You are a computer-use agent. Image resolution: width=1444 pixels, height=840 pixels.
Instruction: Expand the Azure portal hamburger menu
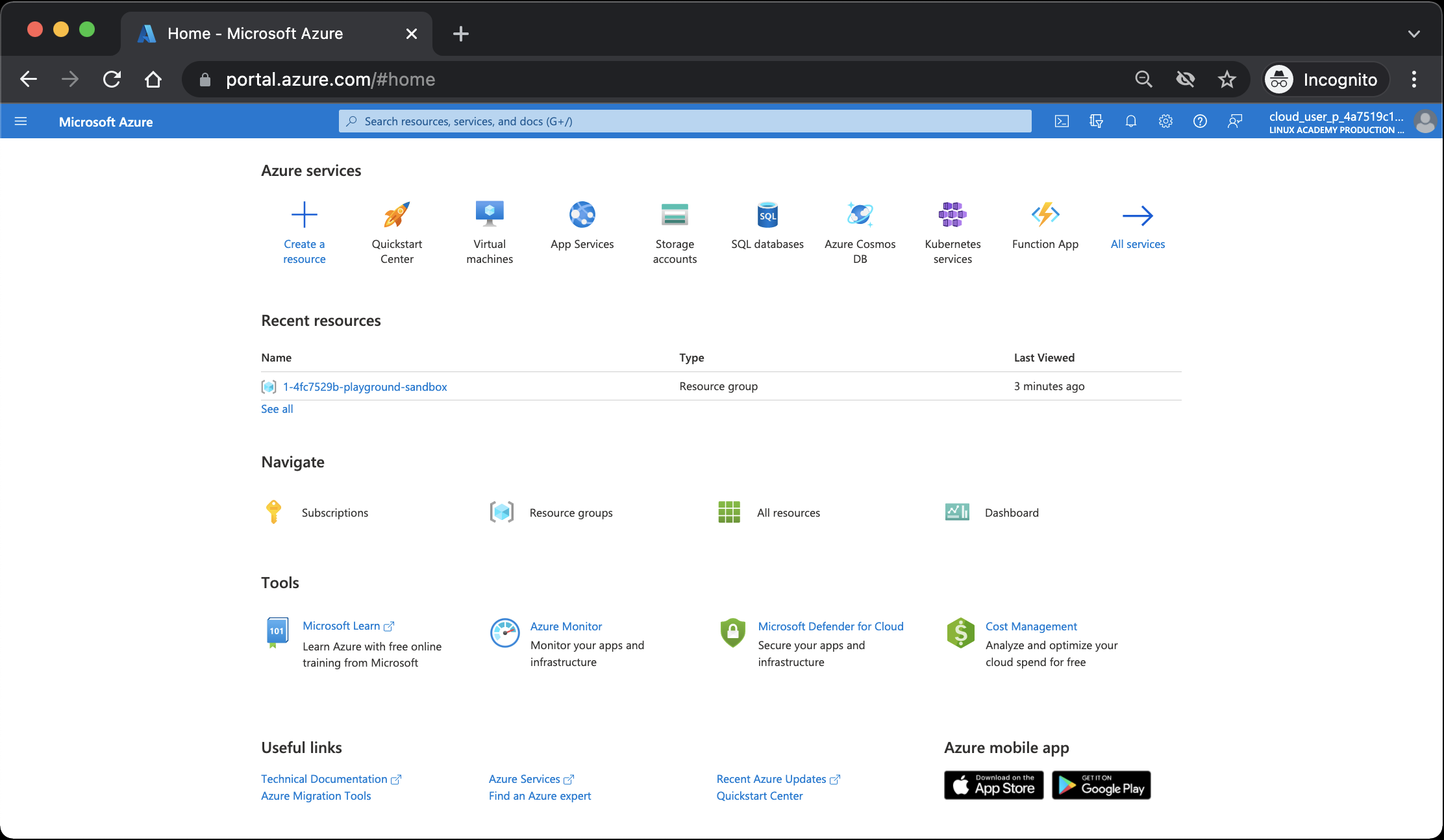point(21,121)
